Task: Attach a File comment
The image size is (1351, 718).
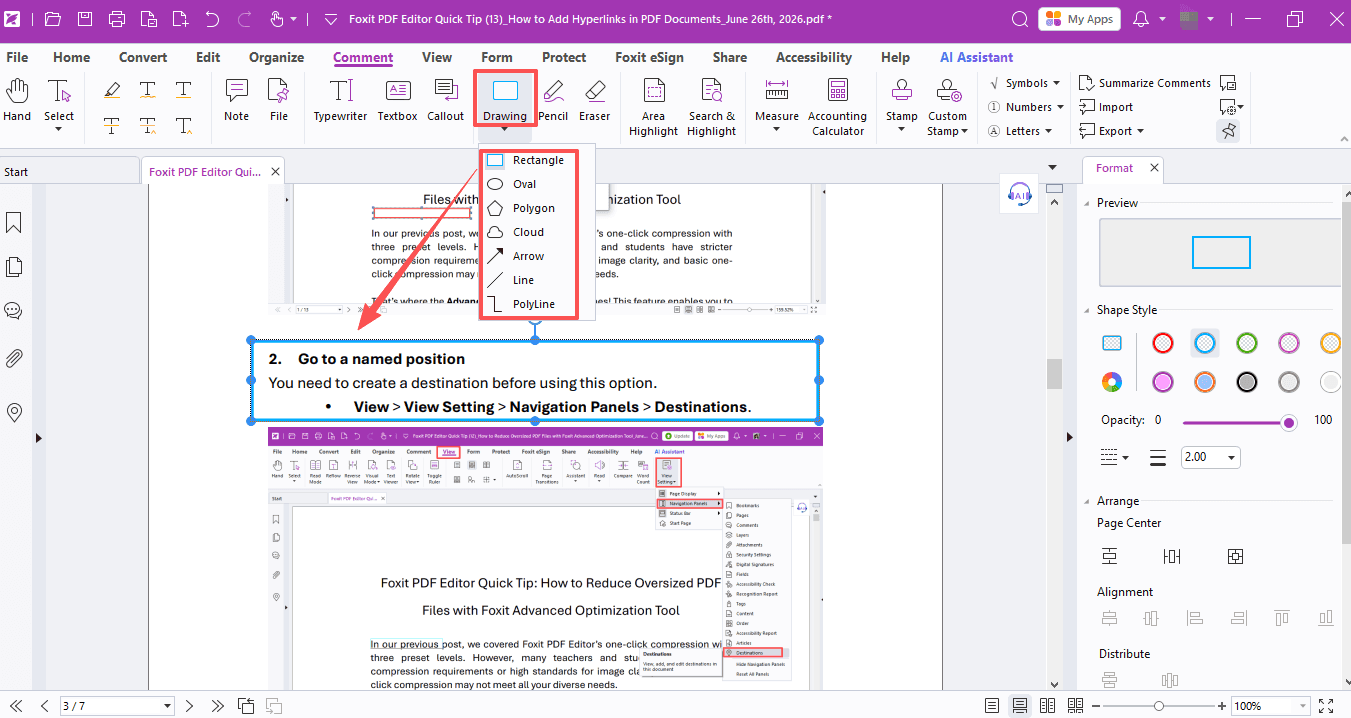Action: [x=279, y=101]
